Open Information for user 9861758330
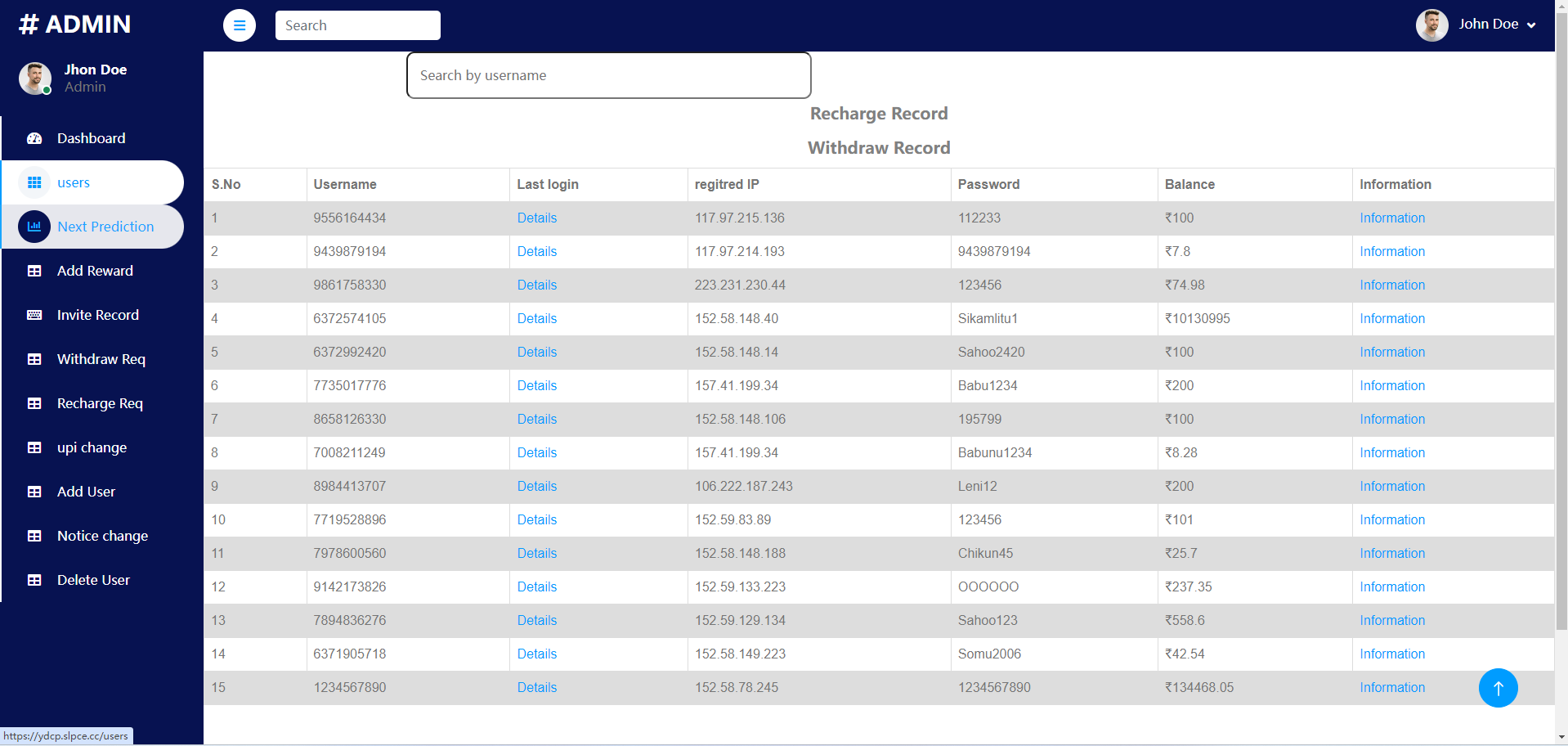This screenshot has height=746, width=1568. tap(1392, 285)
